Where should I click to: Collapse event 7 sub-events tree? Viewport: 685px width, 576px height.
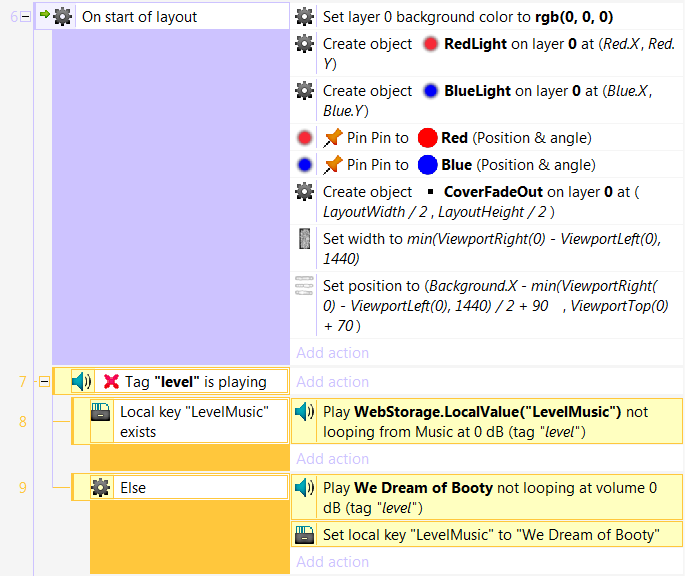coord(44,381)
